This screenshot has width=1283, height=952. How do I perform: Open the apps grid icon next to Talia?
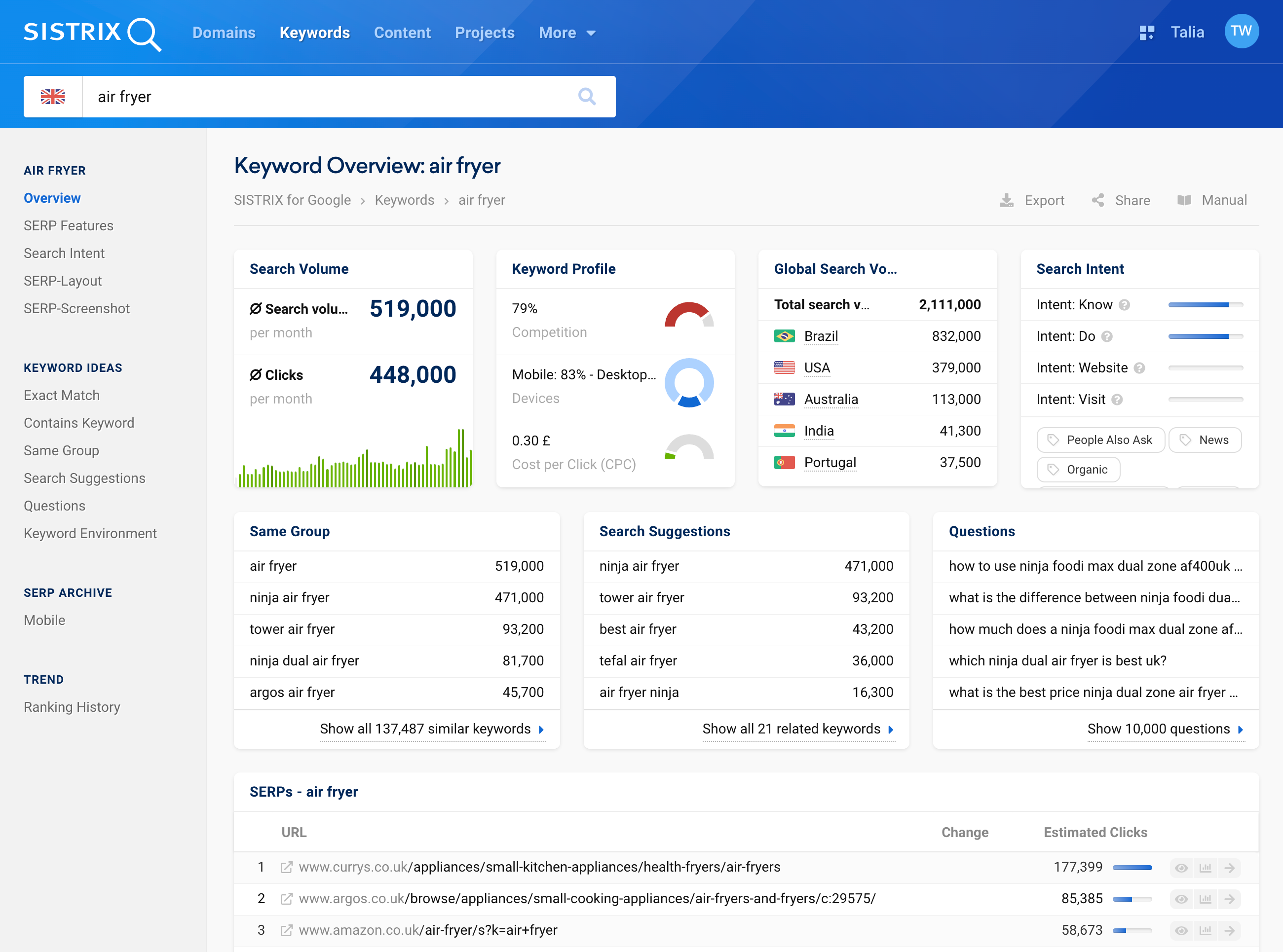click(x=1146, y=32)
